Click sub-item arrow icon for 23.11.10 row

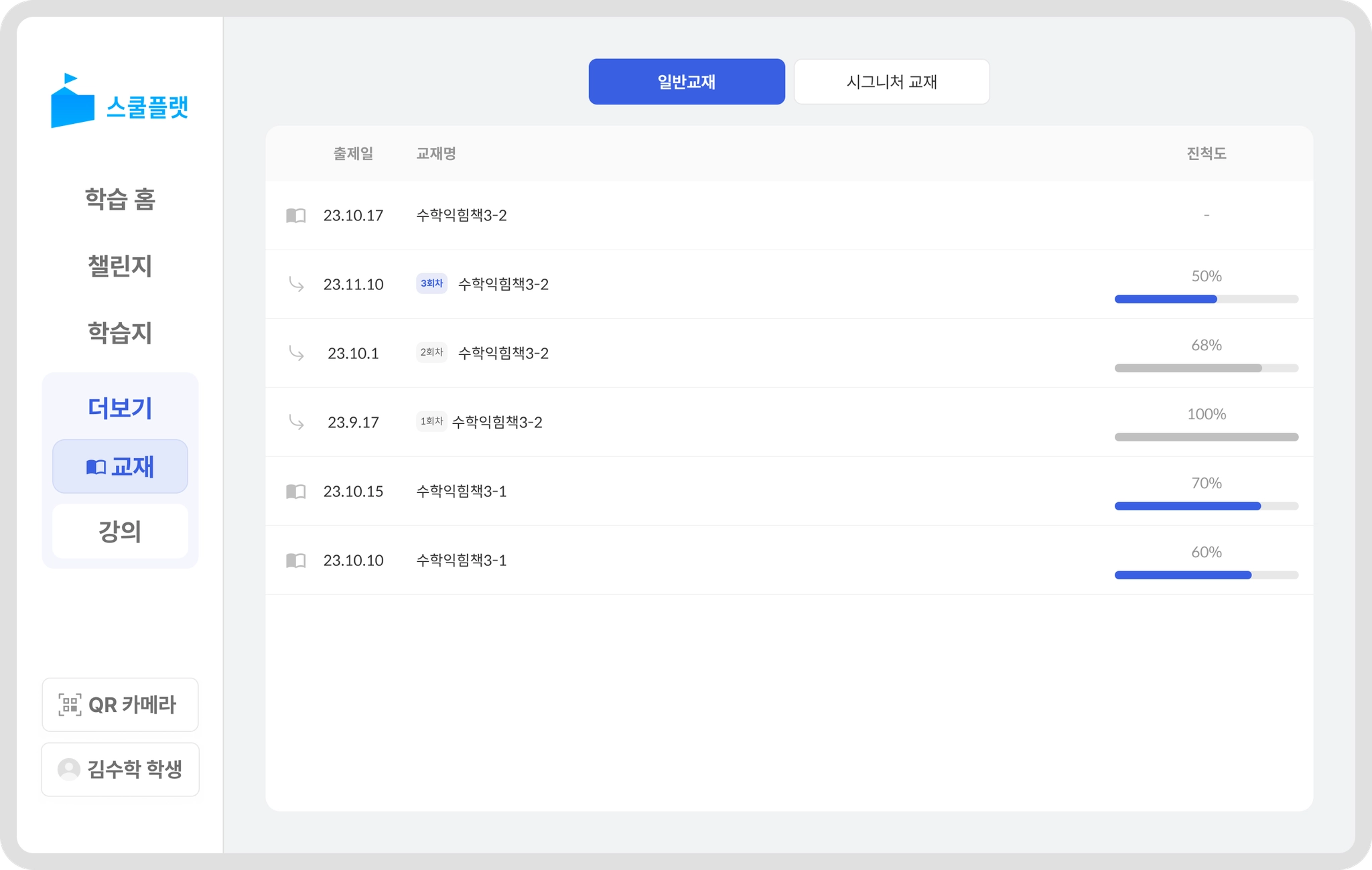(x=296, y=285)
